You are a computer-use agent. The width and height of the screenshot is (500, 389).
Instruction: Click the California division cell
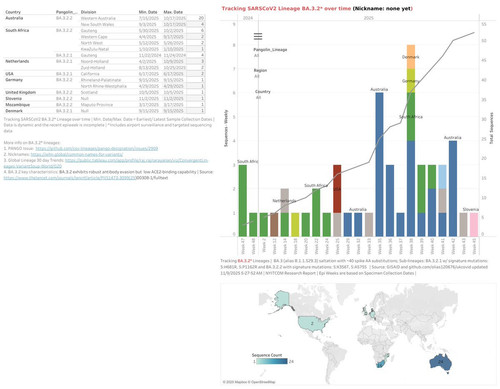click(90, 74)
